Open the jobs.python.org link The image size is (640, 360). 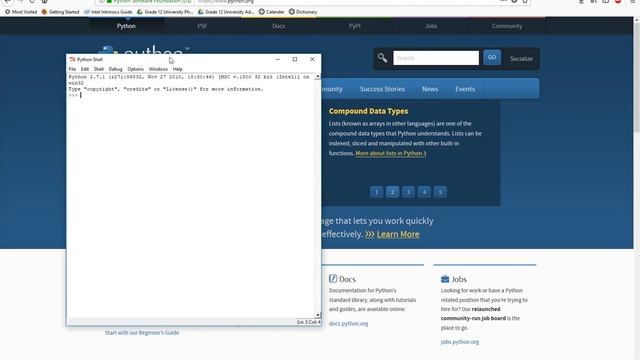pos(460,342)
